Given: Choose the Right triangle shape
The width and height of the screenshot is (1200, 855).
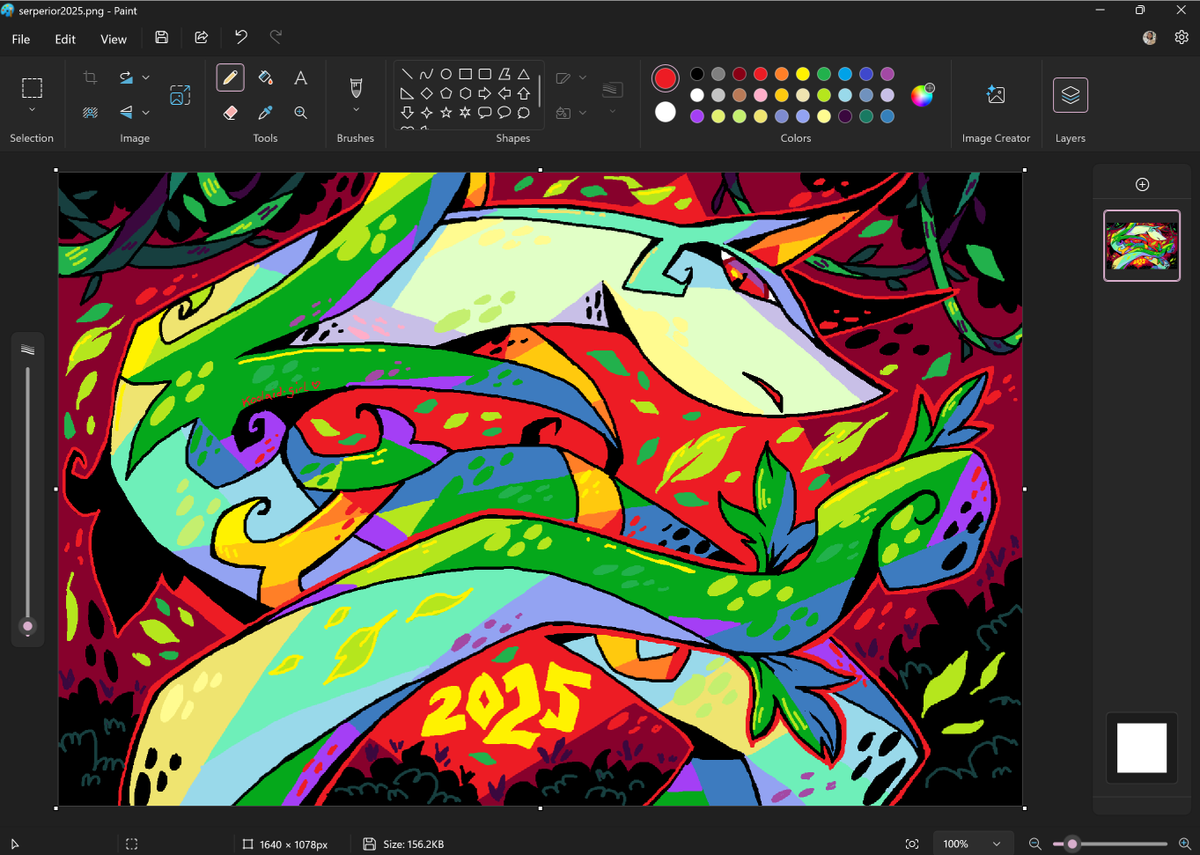Looking at the screenshot, I should (x=408, y=93).
